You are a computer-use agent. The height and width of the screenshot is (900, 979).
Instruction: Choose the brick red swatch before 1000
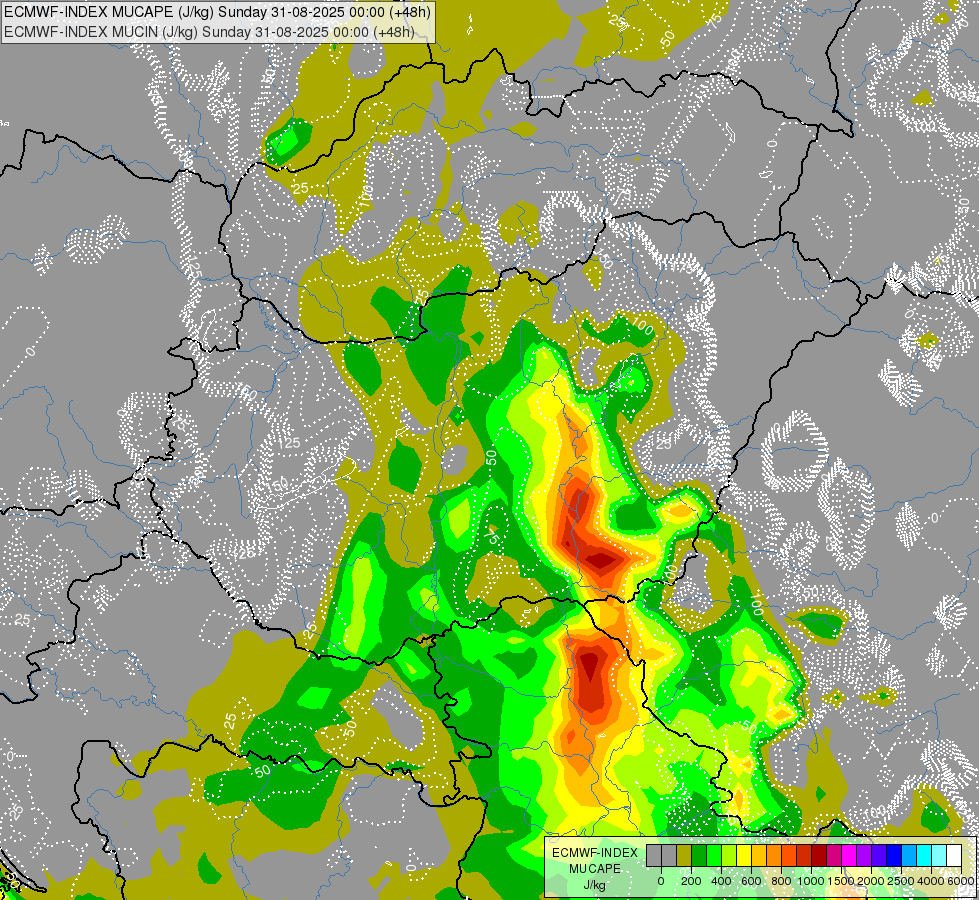click(804, 855)
